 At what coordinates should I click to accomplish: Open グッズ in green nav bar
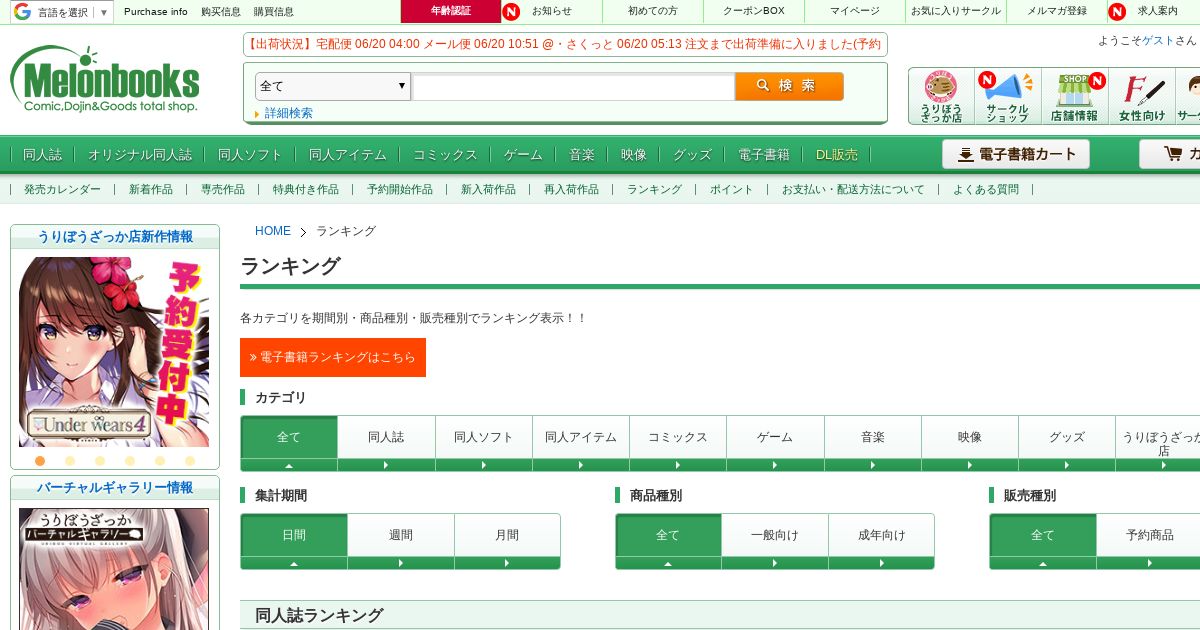[692, 155]
